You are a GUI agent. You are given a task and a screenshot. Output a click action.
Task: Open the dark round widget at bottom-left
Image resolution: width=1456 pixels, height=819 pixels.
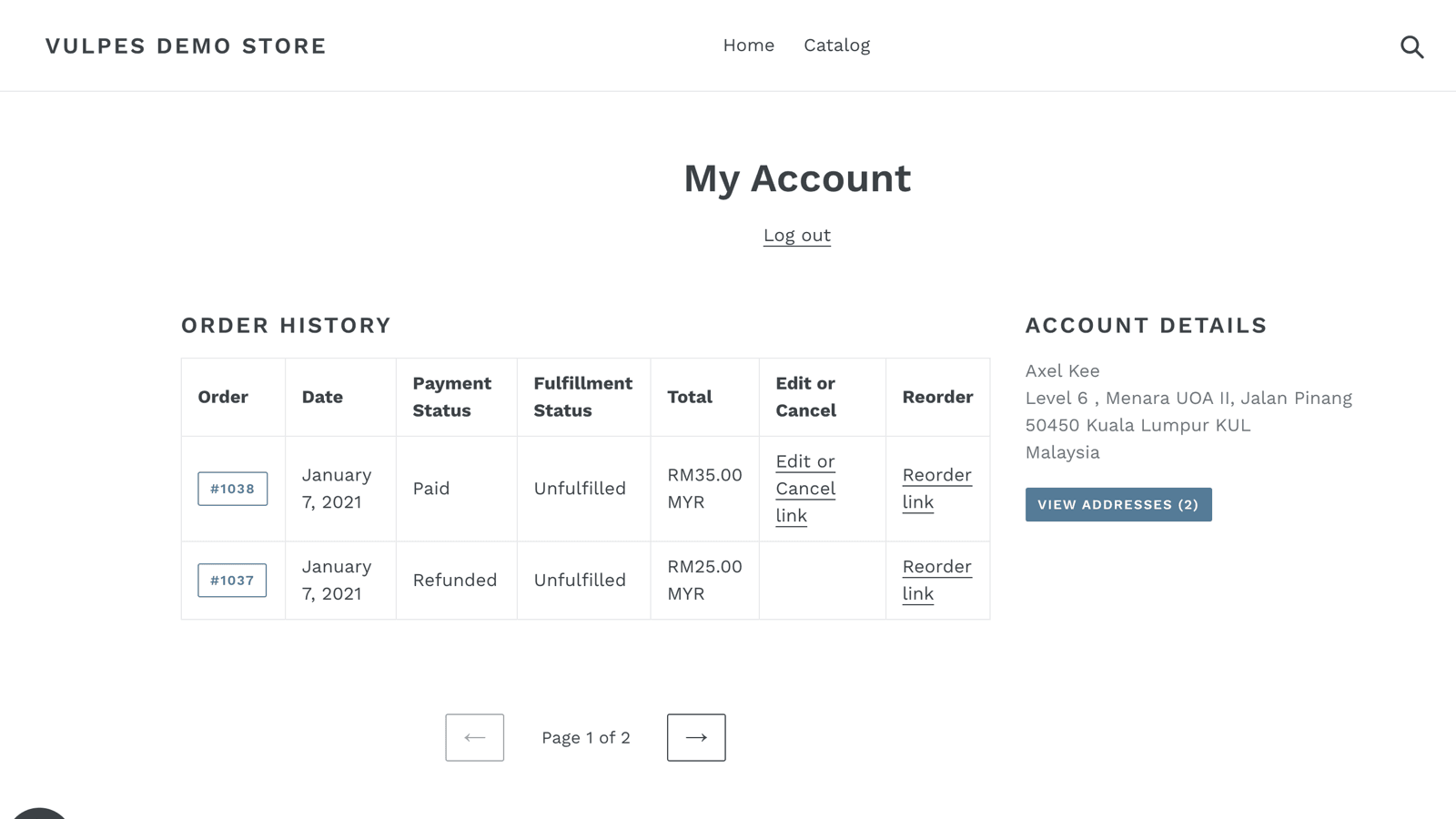pos(38,813)
